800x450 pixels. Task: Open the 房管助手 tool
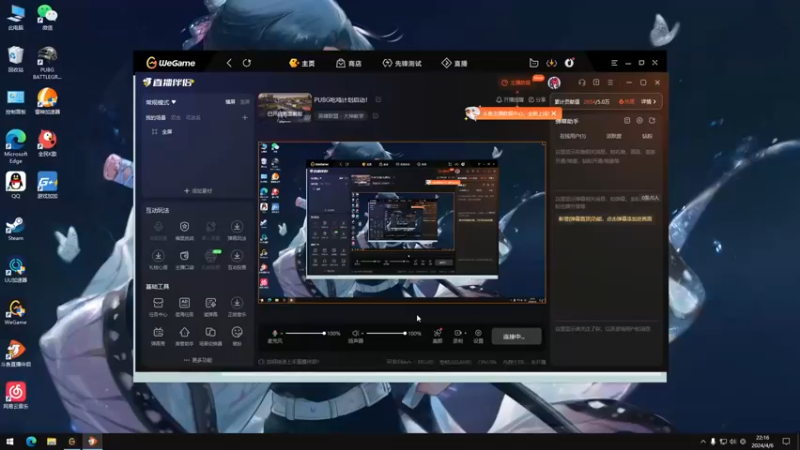point(184,336)
